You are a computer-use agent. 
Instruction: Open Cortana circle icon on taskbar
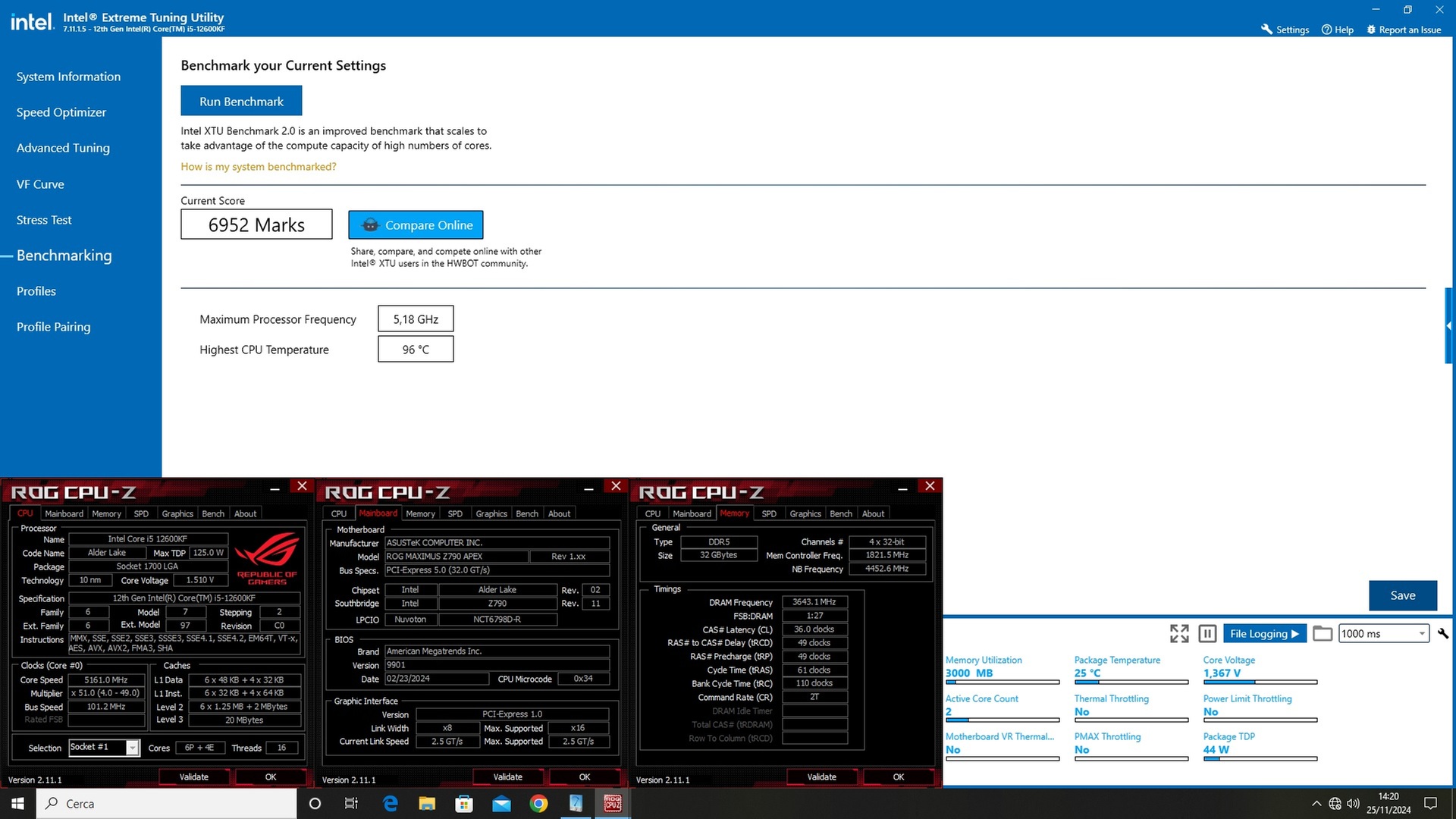pyautogui.click(x=315, y=803)
